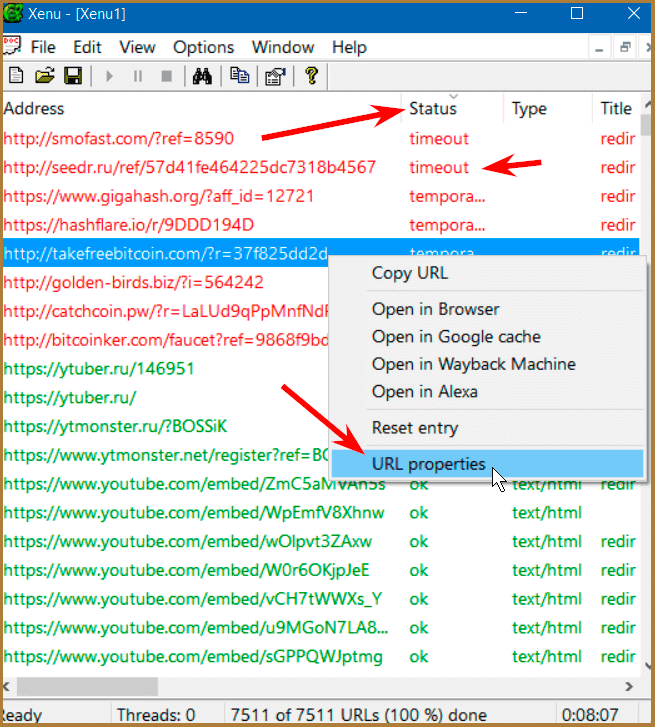Open the Help menu
Screen dimensions: 655x727
pyautogui.click(x=350, y=47)
